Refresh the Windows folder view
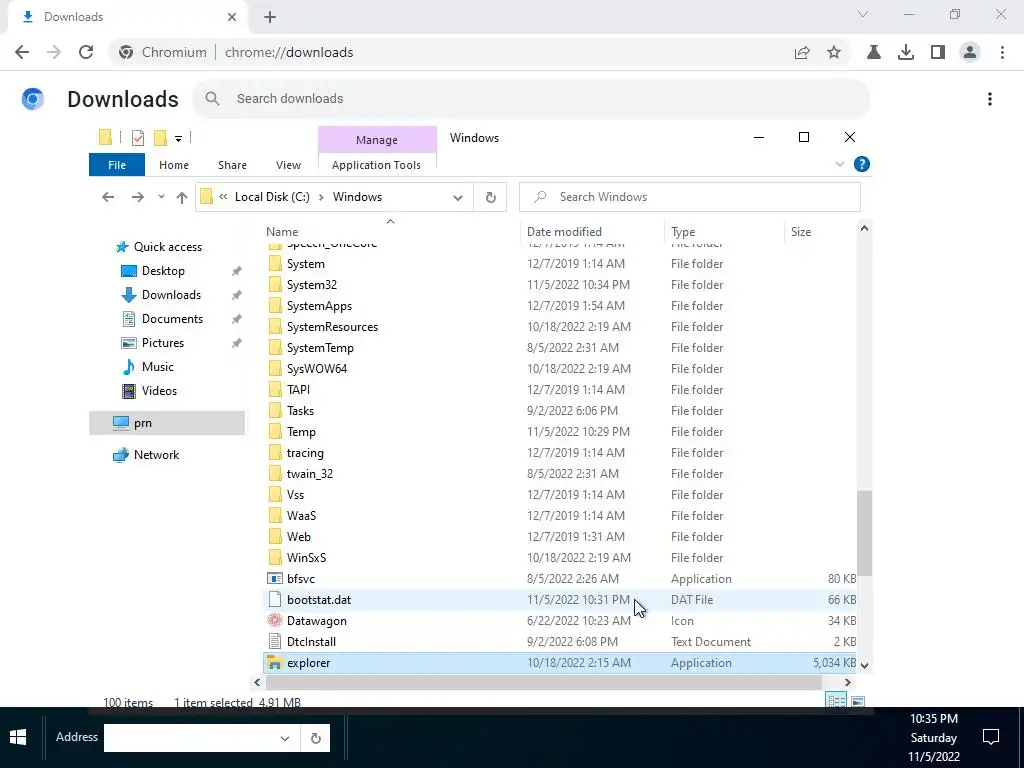The width and height of the screenshot is (1024, 768). (490, 197)
